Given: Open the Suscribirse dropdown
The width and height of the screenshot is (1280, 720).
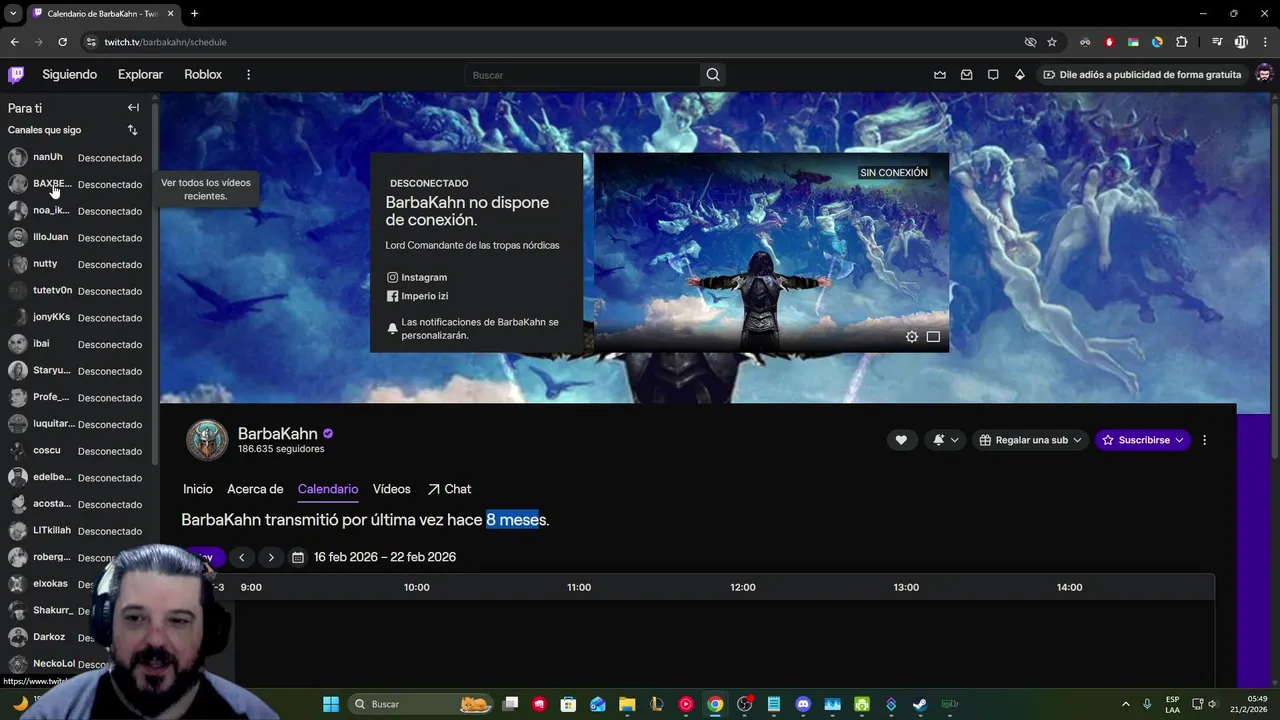Looking at the screenshot, I should (x=1143, y=440).
